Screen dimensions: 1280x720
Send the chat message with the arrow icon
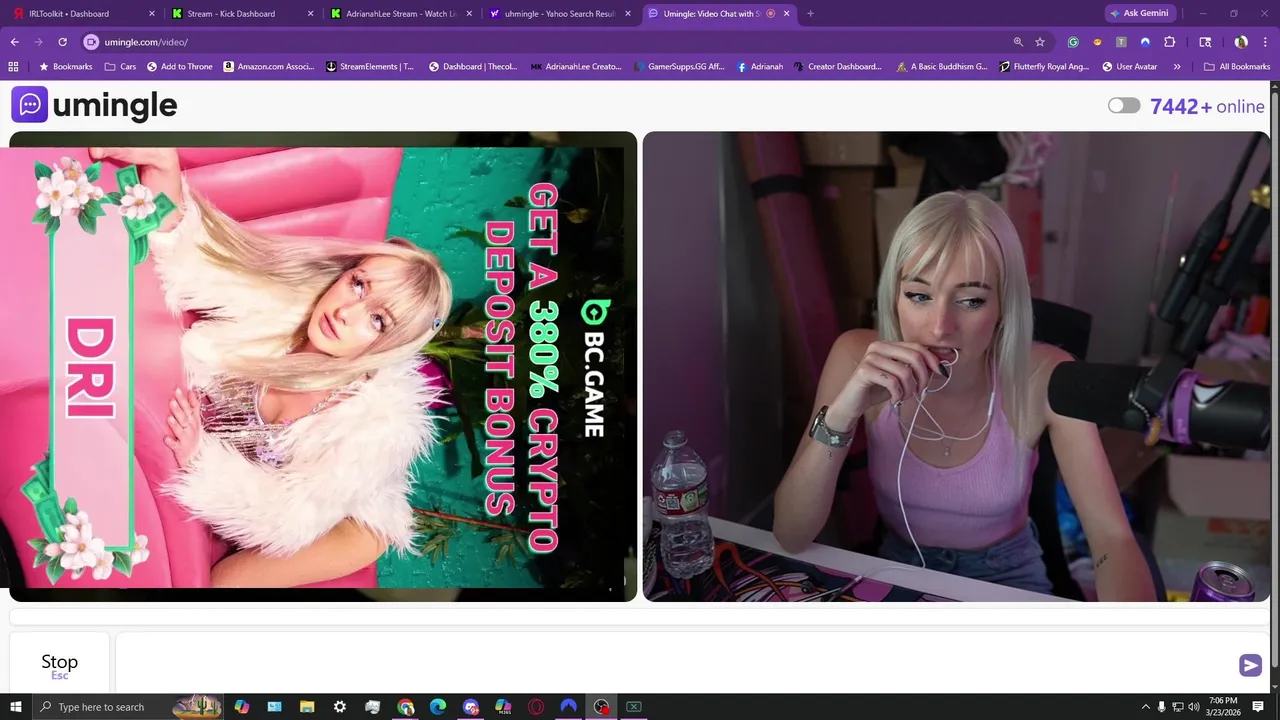[x=1250, y=665]
